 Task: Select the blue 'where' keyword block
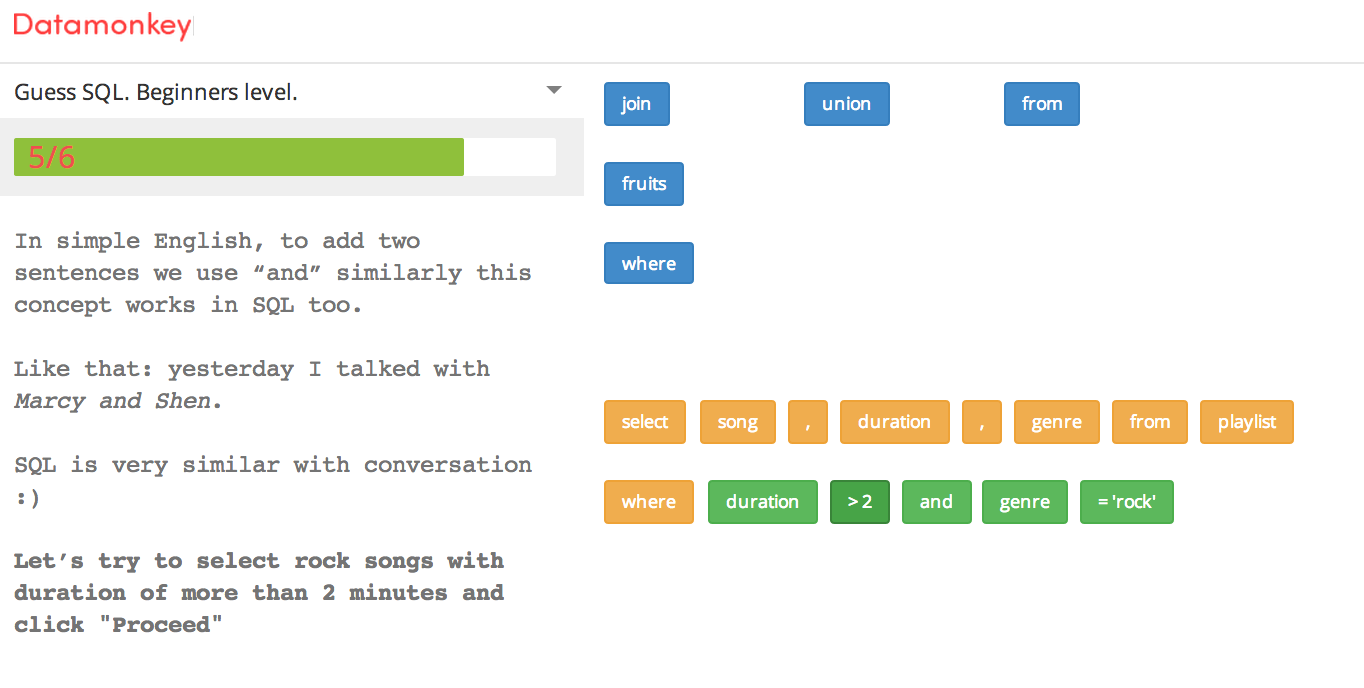(x=648, y=264)
